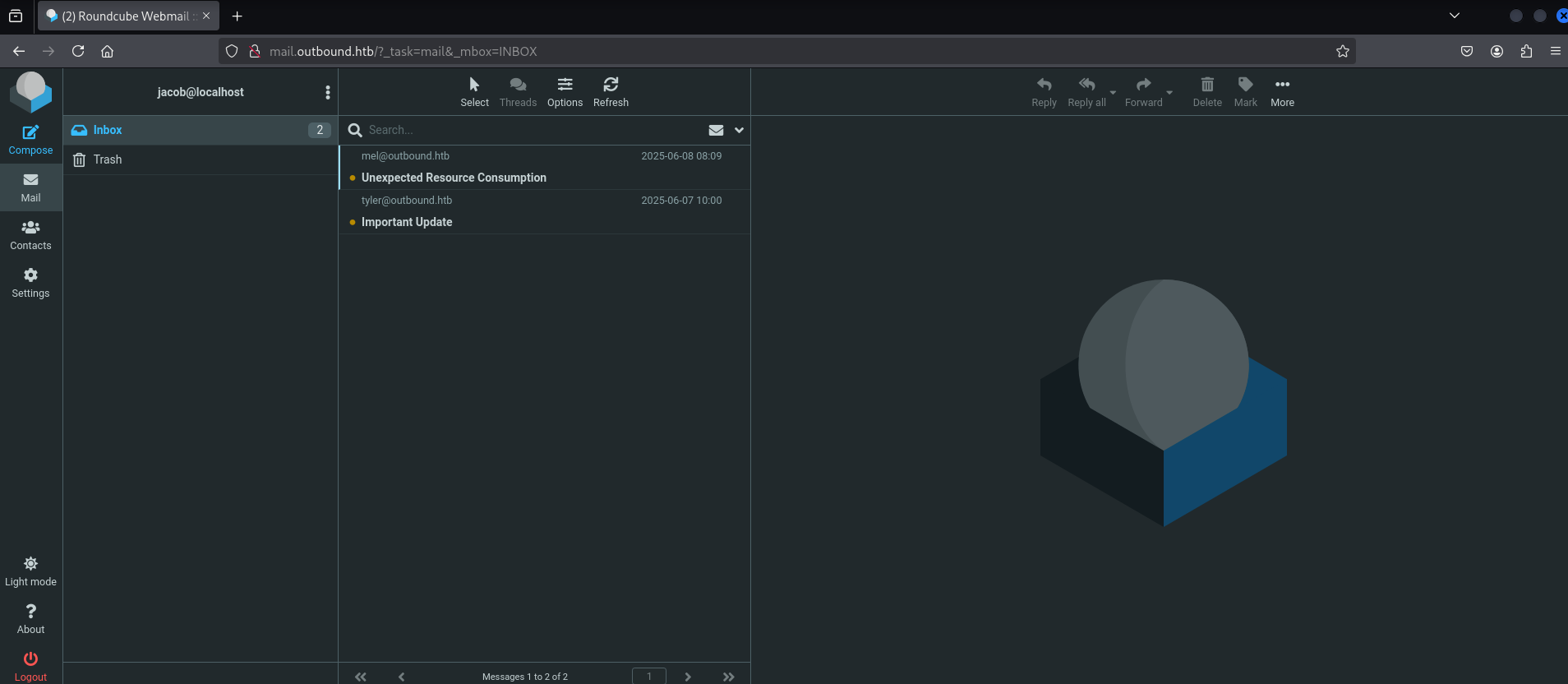Click the Forward button
The image size is (1568, 684).
(x=1143, y=92)
